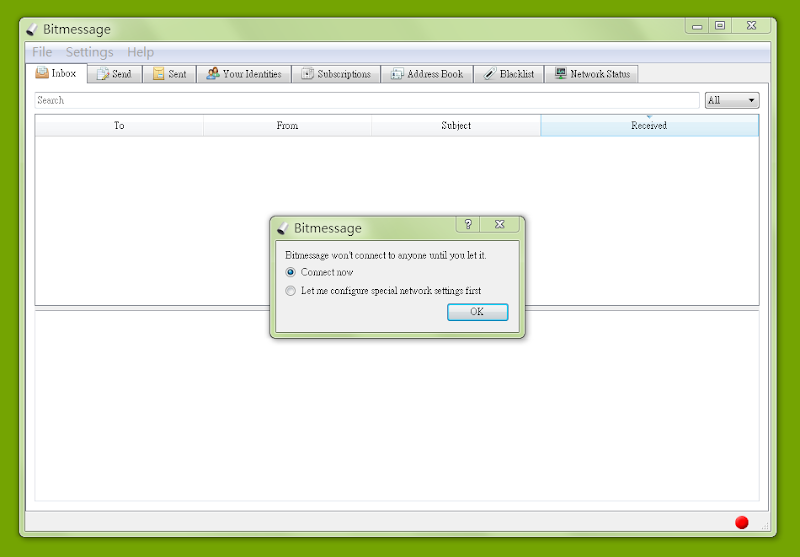Sort messages by the Received column

649,125
